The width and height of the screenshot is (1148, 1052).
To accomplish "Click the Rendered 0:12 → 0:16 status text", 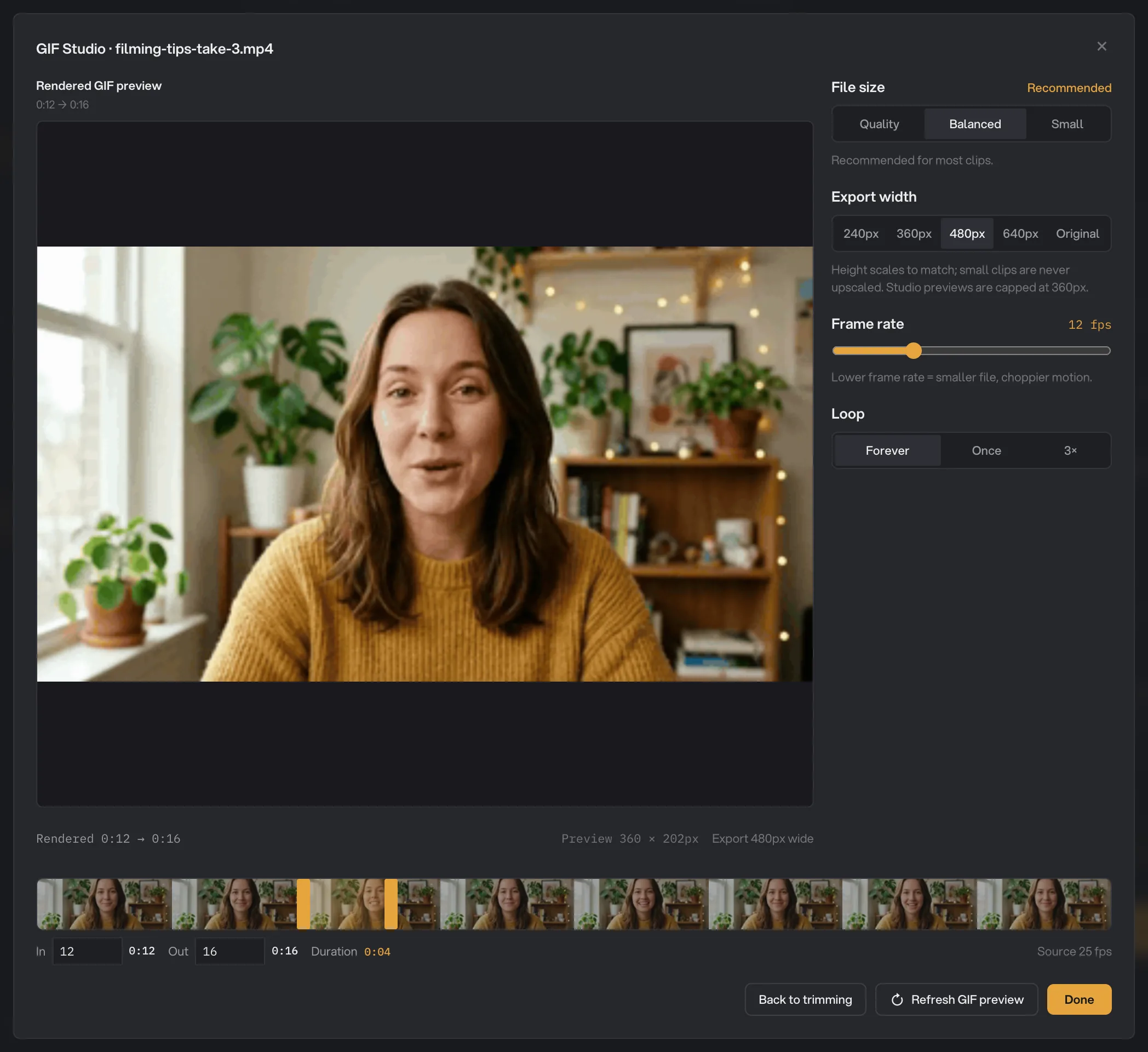I will pyautogui.click(x=108, y=838).
